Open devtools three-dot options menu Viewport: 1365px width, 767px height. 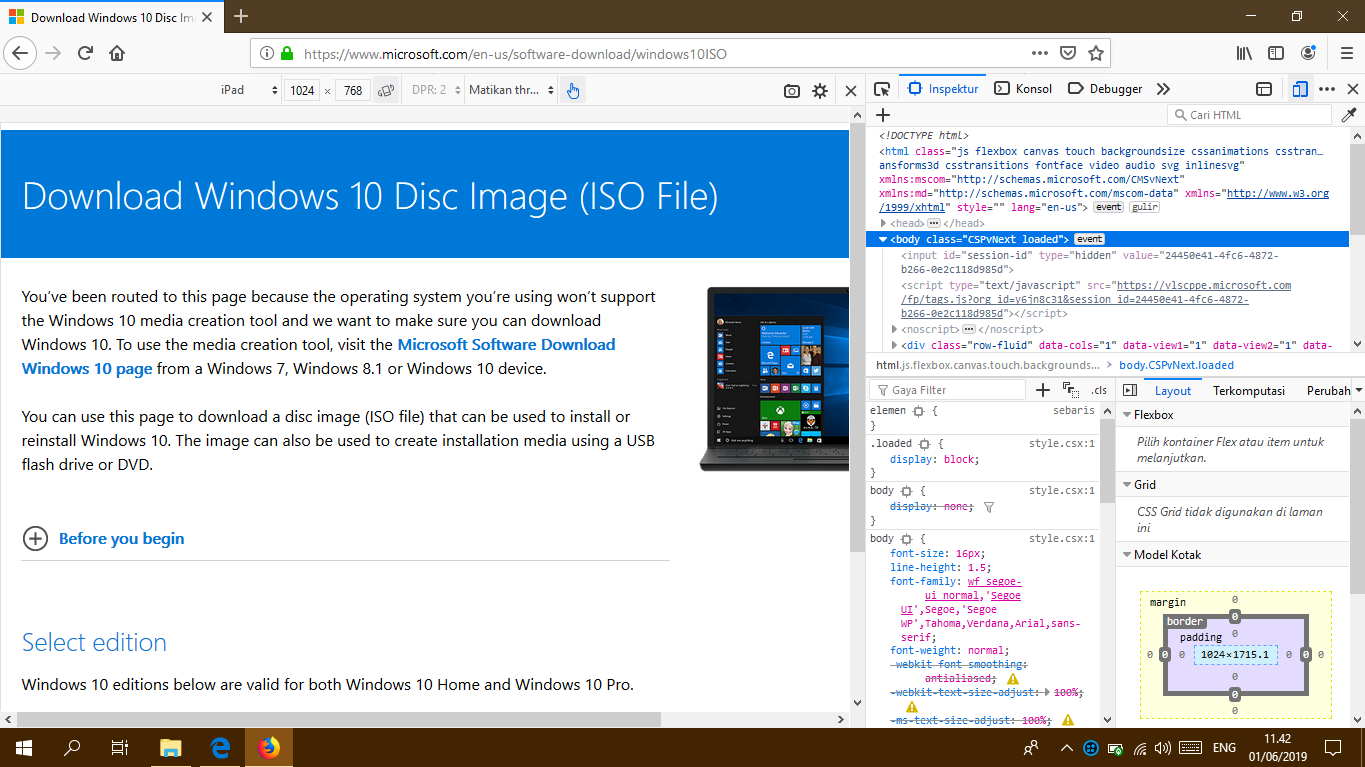pos(1327,89)
